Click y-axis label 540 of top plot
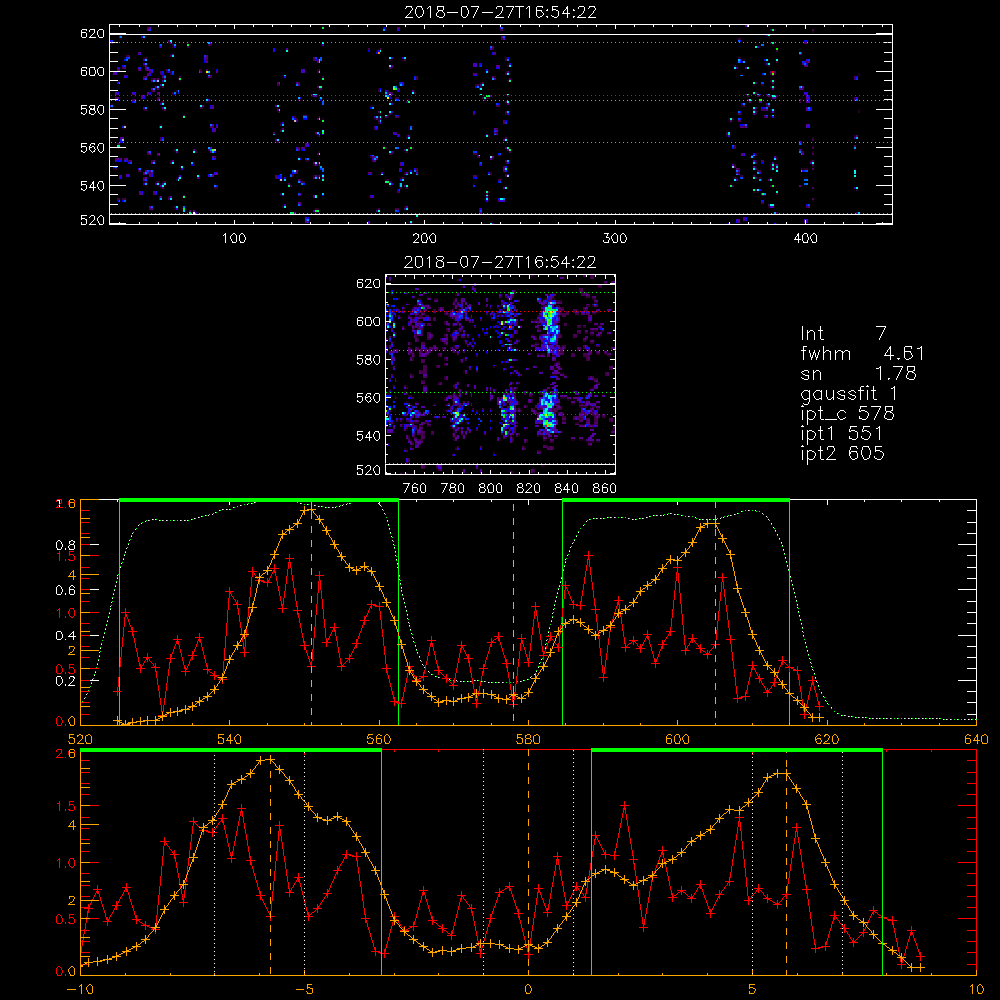The image size is (1000, 1000). [92, 186]
